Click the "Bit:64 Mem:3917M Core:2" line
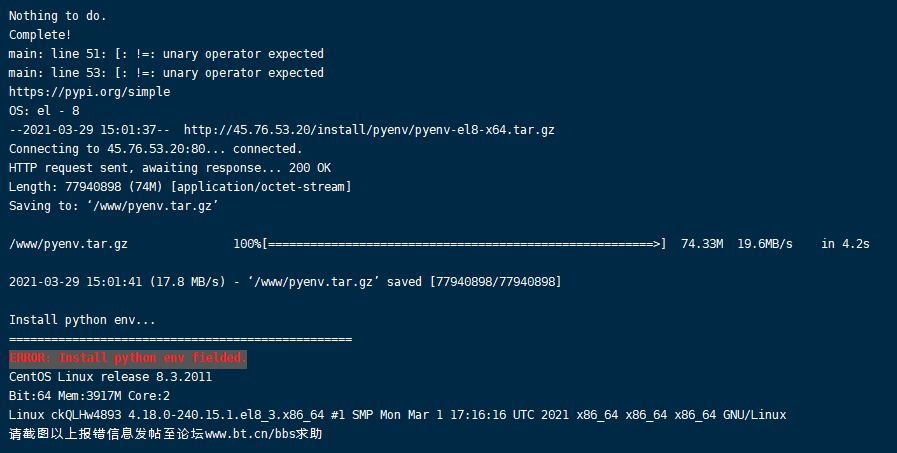Screen dimensions: 897x453 coord(89,396)
